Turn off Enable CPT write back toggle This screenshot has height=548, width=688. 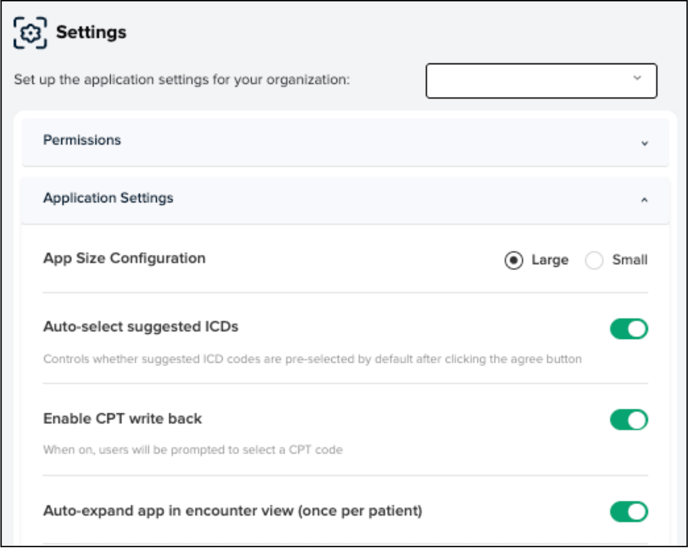click(x=629, y=420)
